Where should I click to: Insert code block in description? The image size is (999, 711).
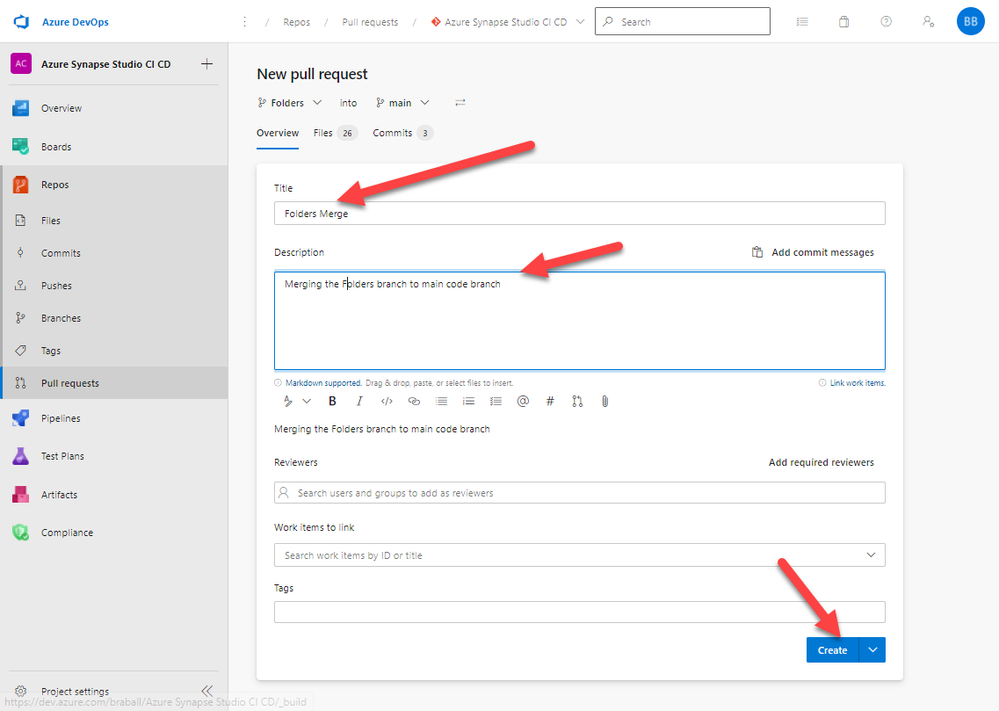click(387, 401)
